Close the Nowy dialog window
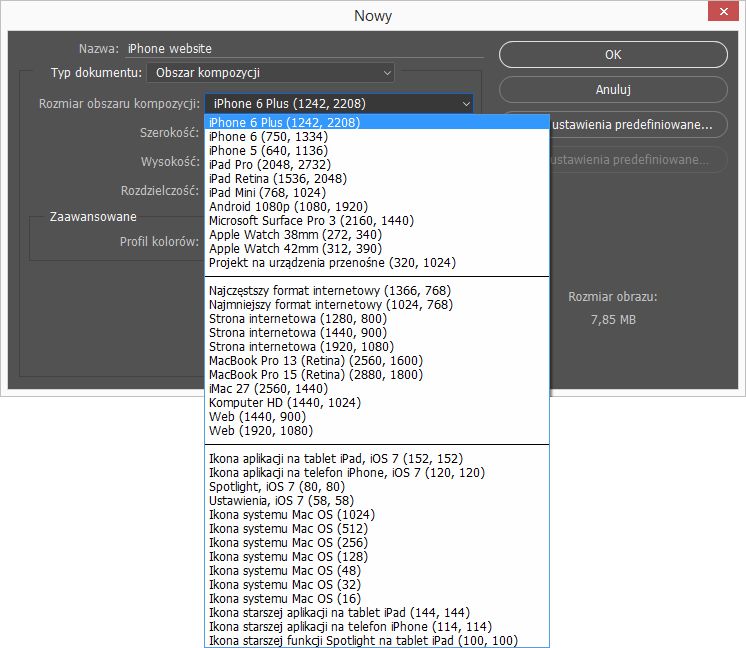Viewport: 746px width, 648px height. point(723,11)
